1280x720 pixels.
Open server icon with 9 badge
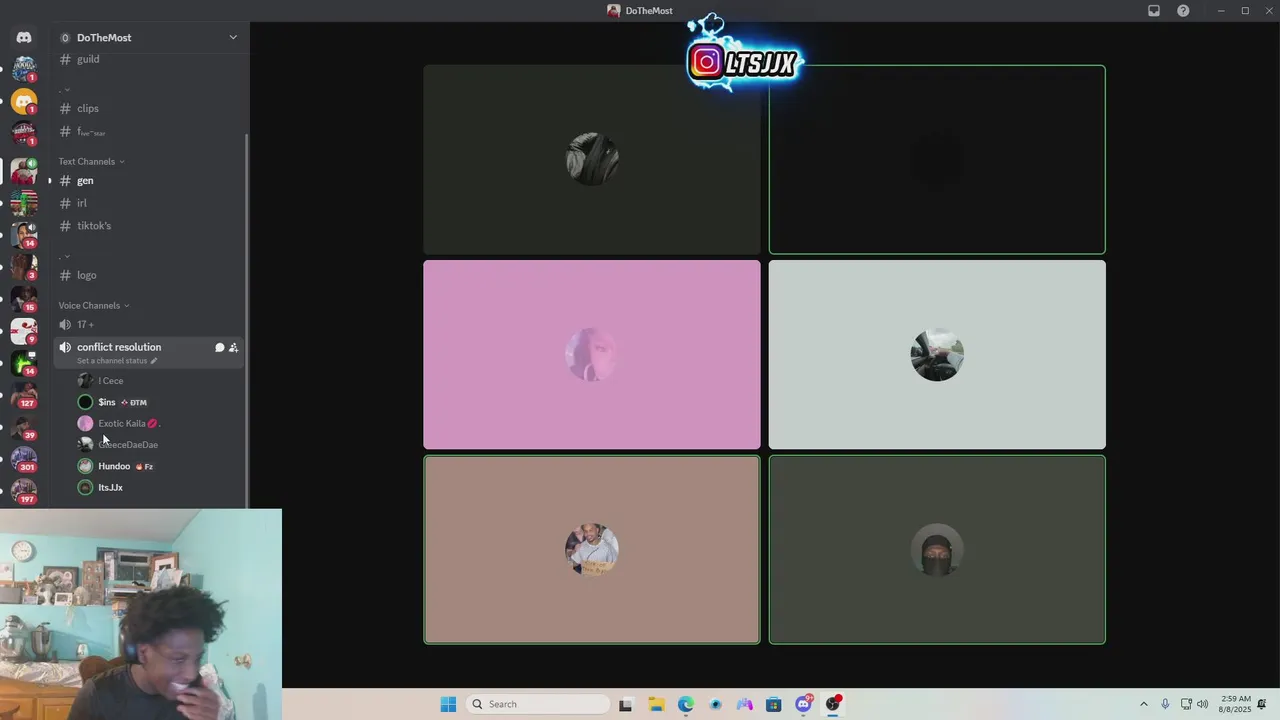click(x=24, y=331)
